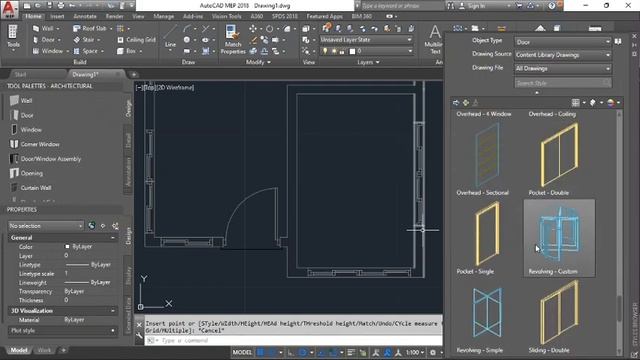Toggle ortho mode in status bar
The width and height of the screenshot is (640, 360).
[x=291, y=352]
